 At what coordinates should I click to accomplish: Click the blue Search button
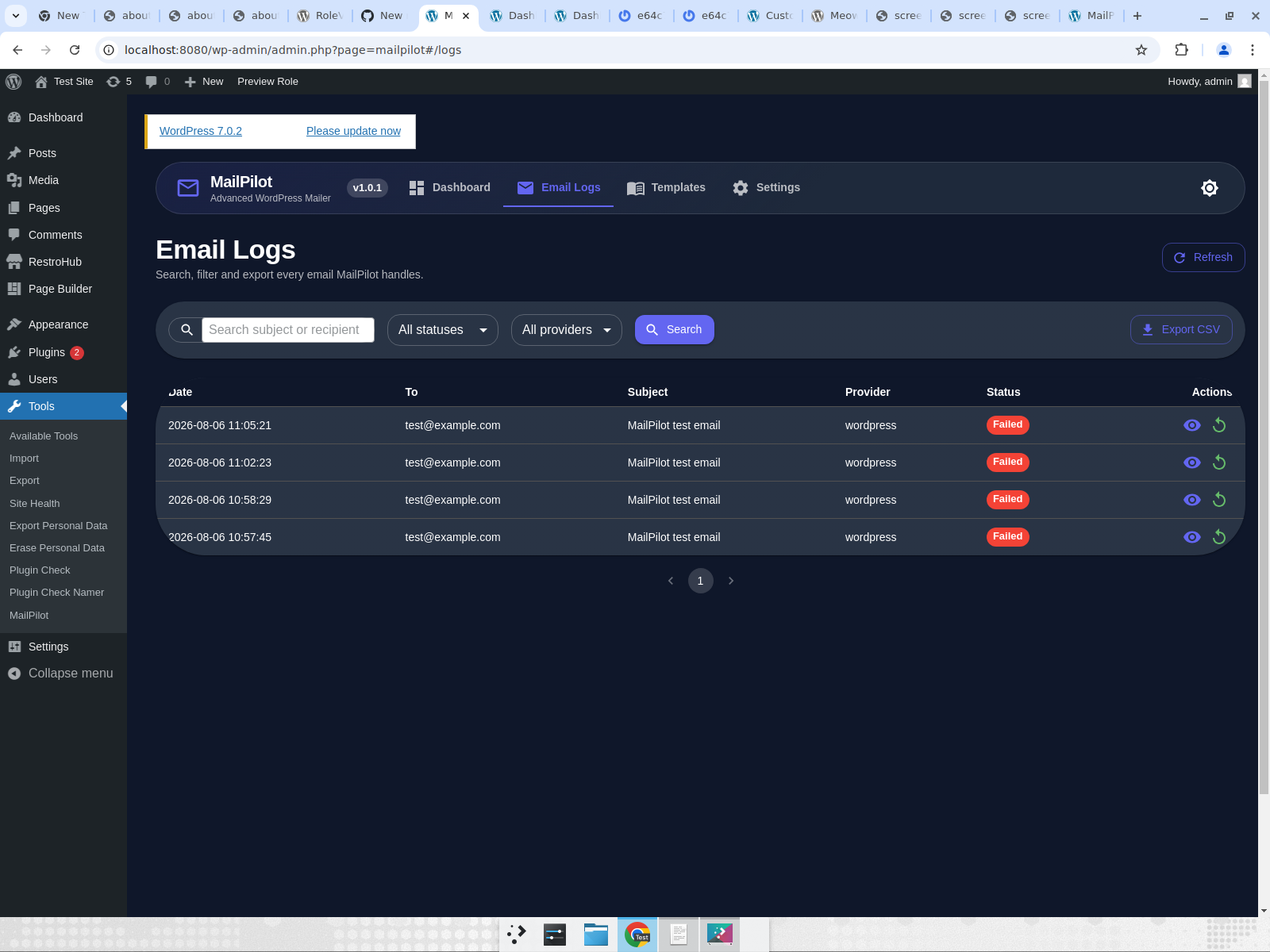click(675, 330)
